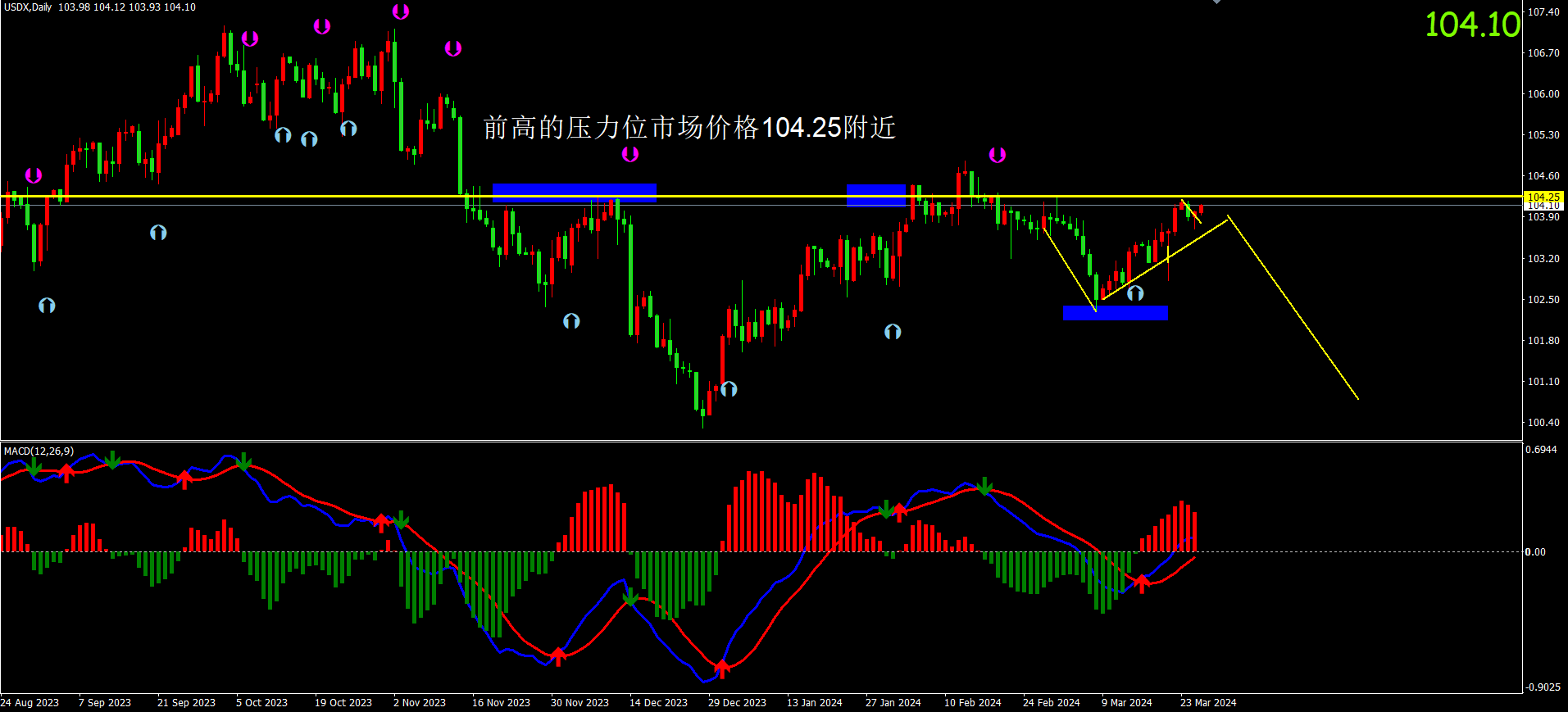Click magenta arrow above the wide blue resistance box

tap(630, 154)
